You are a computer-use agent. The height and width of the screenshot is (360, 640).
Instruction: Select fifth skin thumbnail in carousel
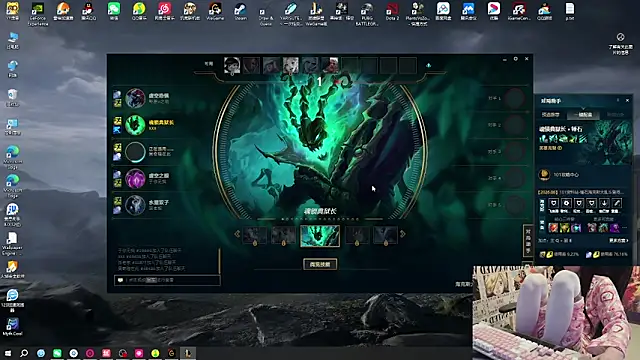386,236
